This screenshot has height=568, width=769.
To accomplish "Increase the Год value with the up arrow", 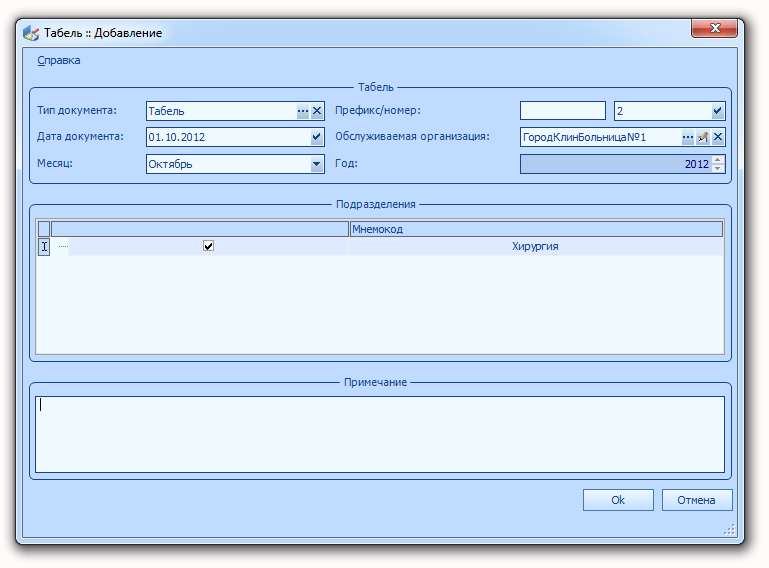I will tap(718, 159).
